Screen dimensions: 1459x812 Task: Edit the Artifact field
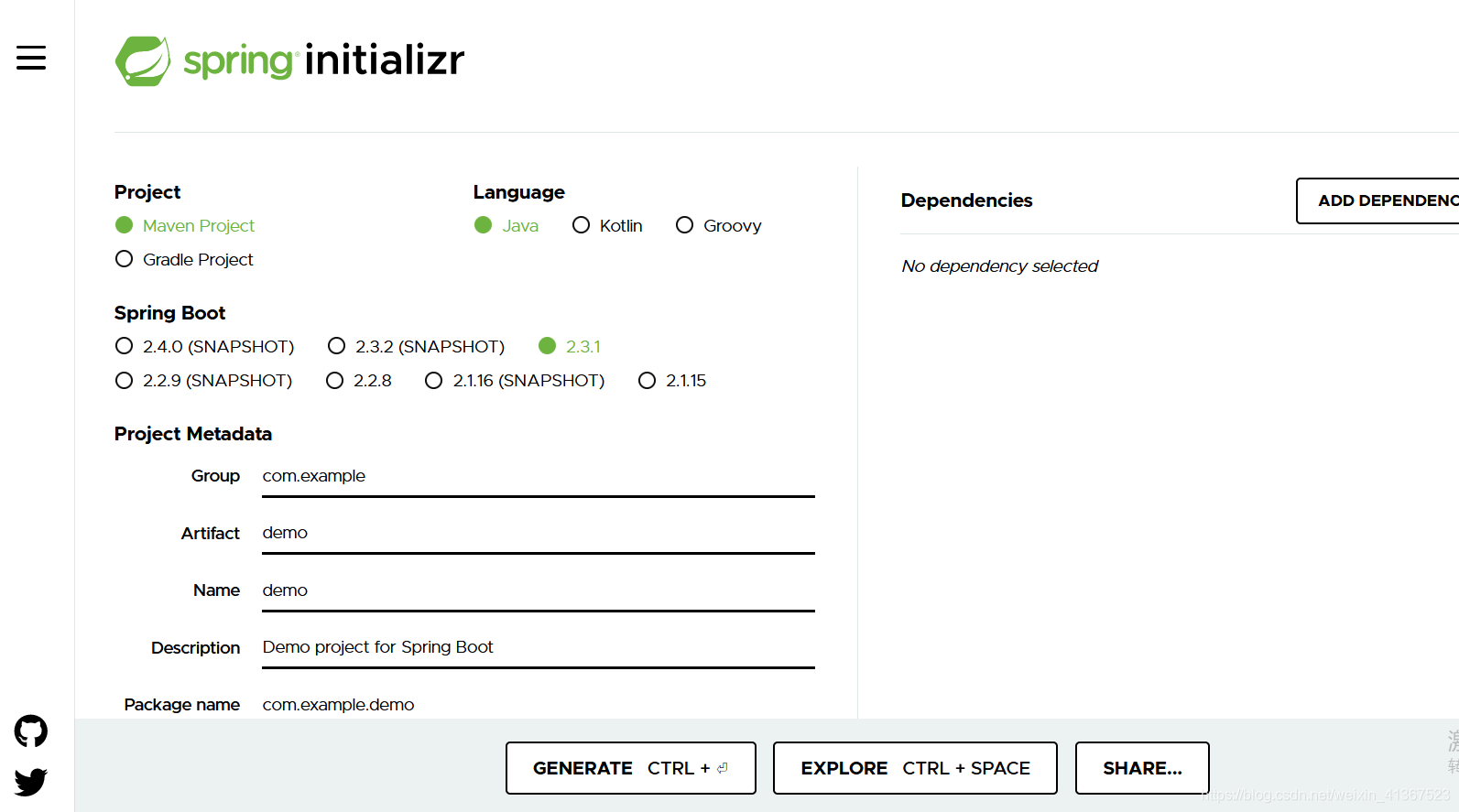(x=539, y=534)
